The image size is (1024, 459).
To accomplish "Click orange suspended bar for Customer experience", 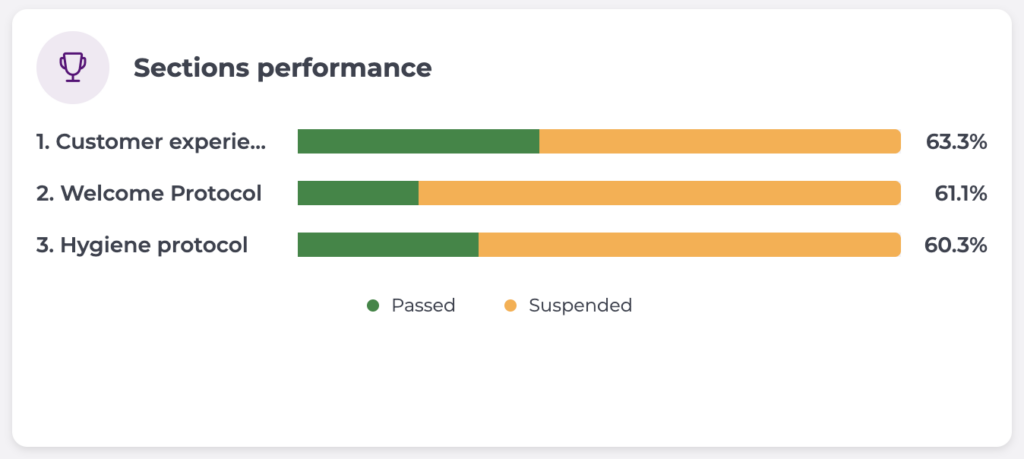I will click(x=720, y=142).
